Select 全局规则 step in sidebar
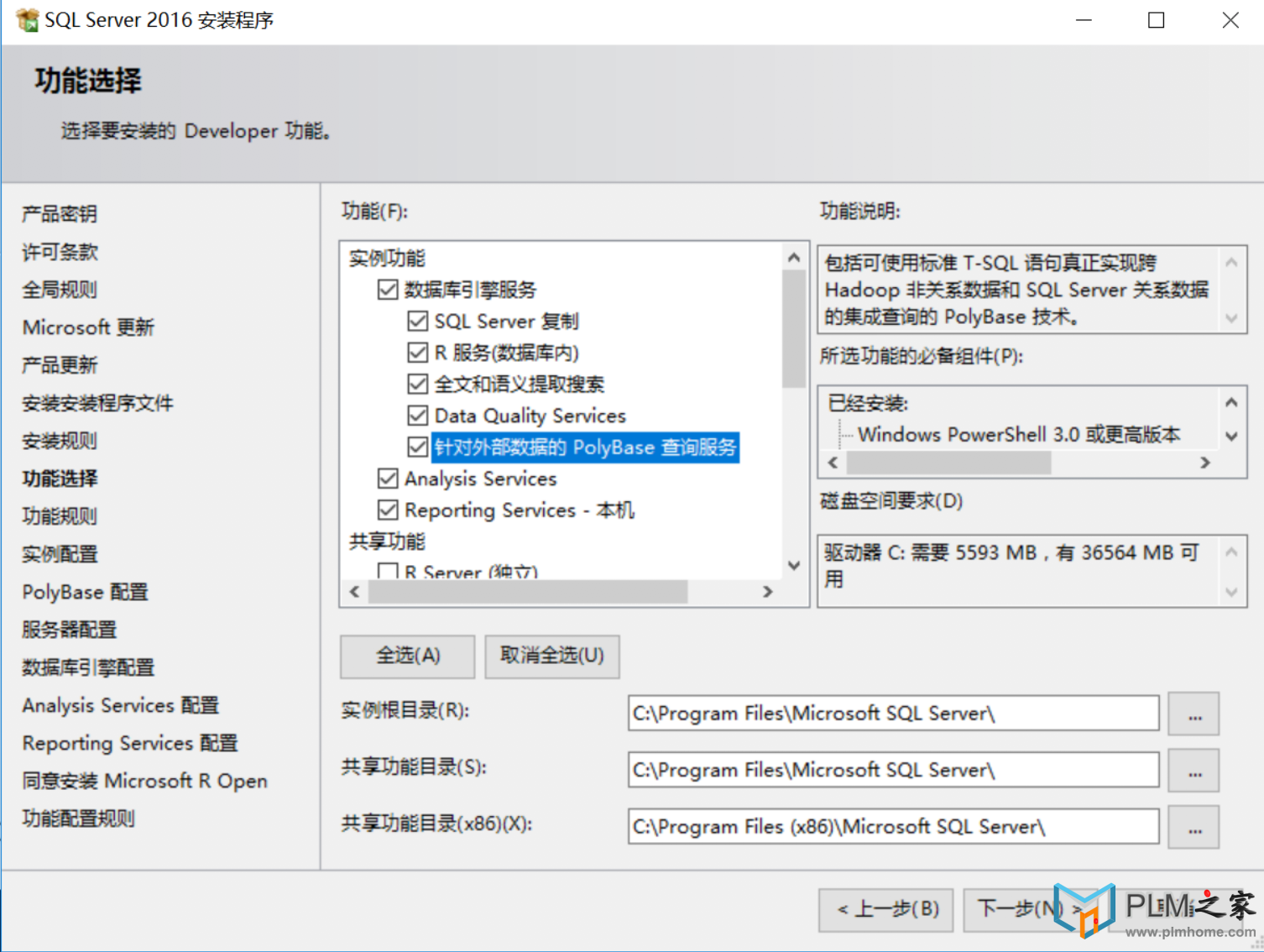1264x952 pixels. pos(60,290)
